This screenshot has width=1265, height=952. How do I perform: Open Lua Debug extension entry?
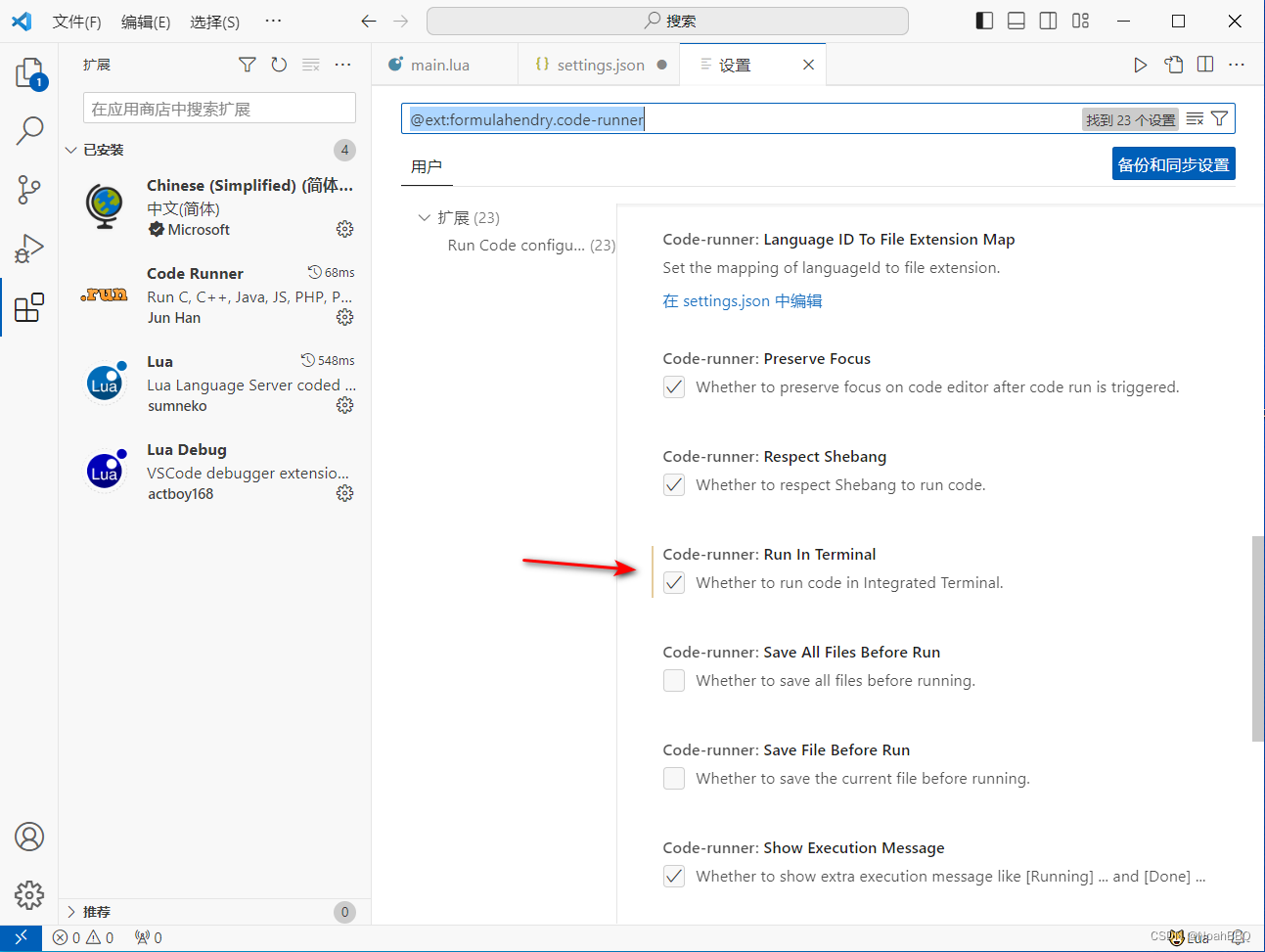(215, 471)
